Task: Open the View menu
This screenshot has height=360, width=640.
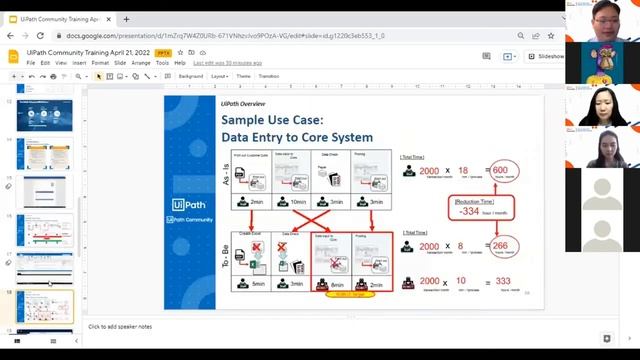Action: click(61, 63)
